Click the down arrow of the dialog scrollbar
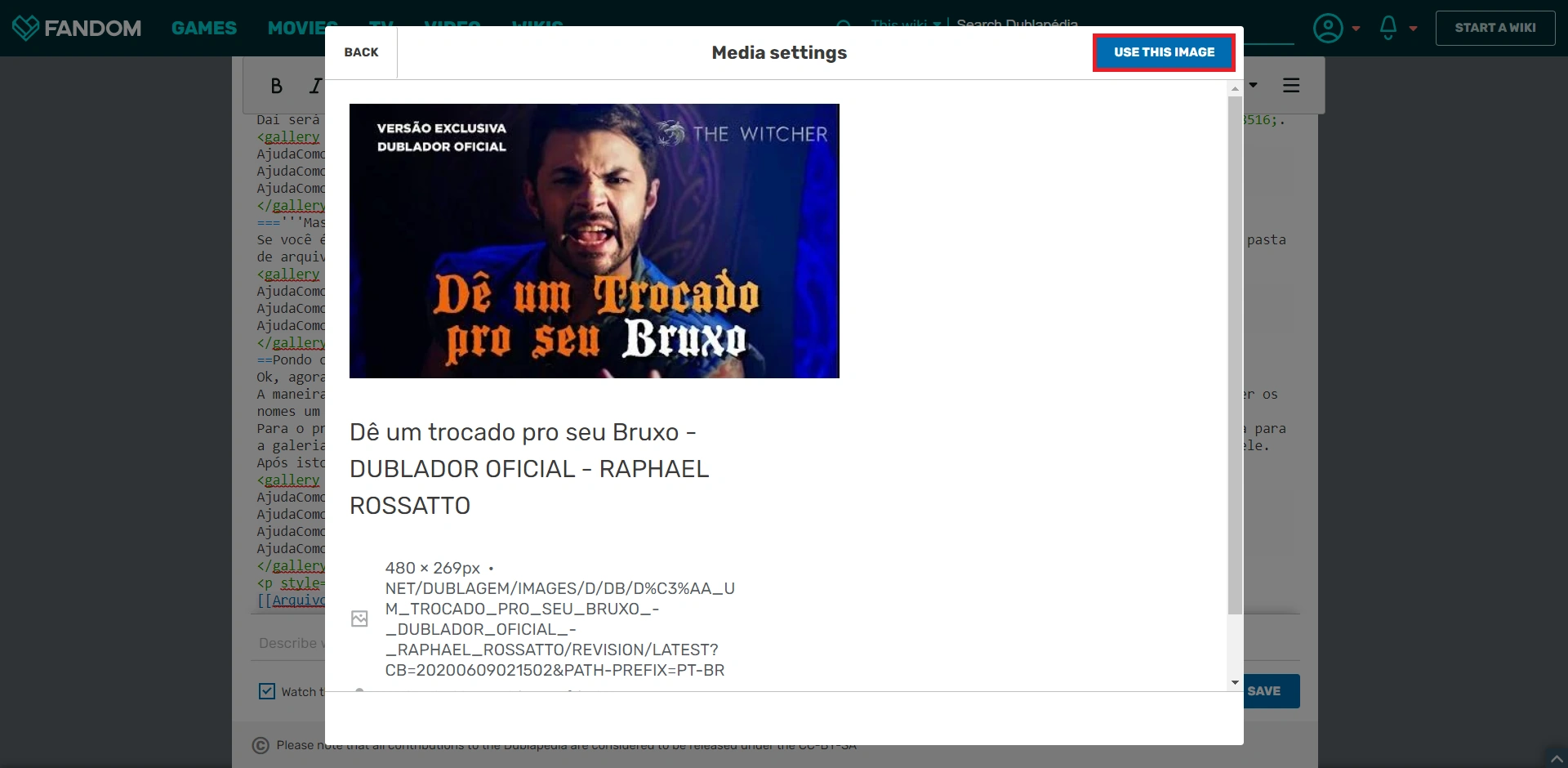 (x=1235, y=682)
